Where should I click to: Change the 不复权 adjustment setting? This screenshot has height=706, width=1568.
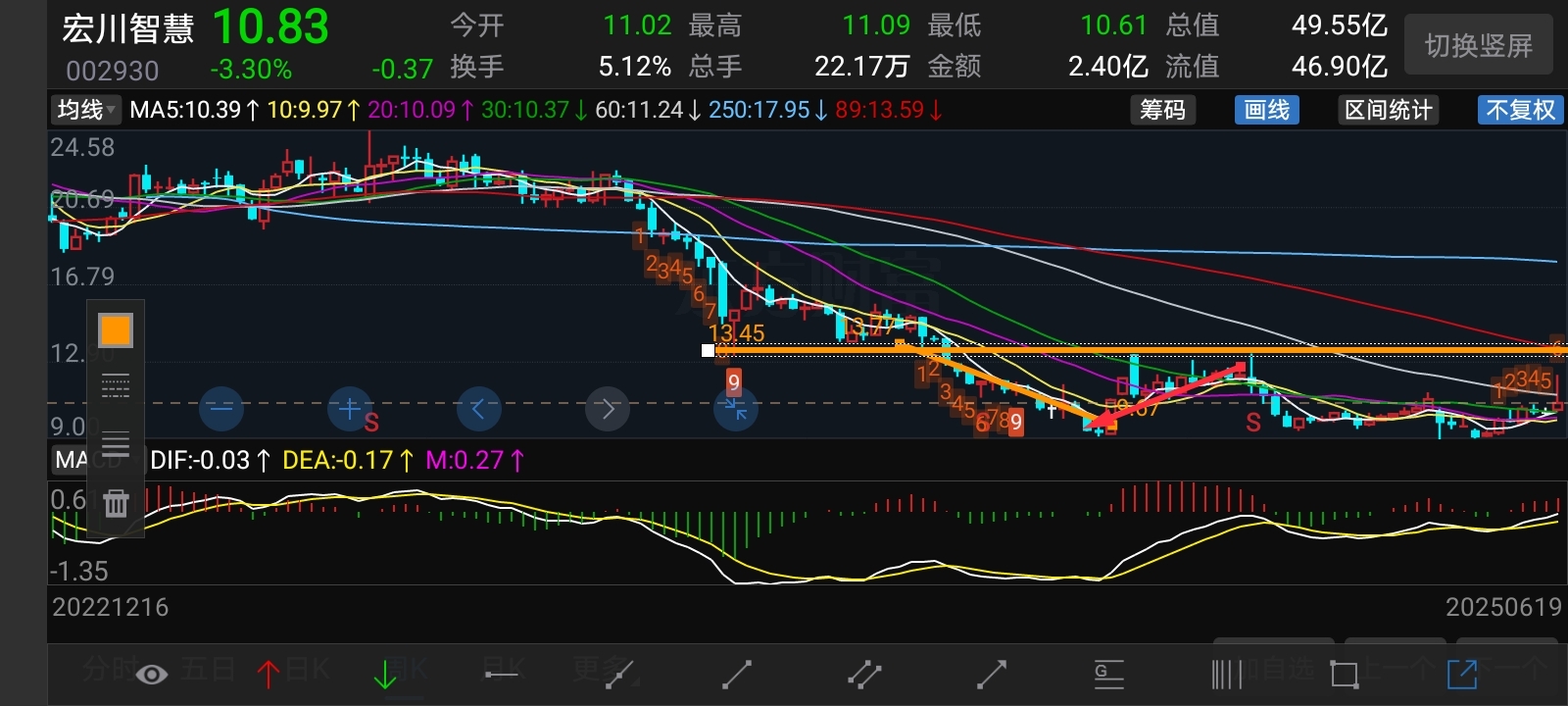point(1520,110)
